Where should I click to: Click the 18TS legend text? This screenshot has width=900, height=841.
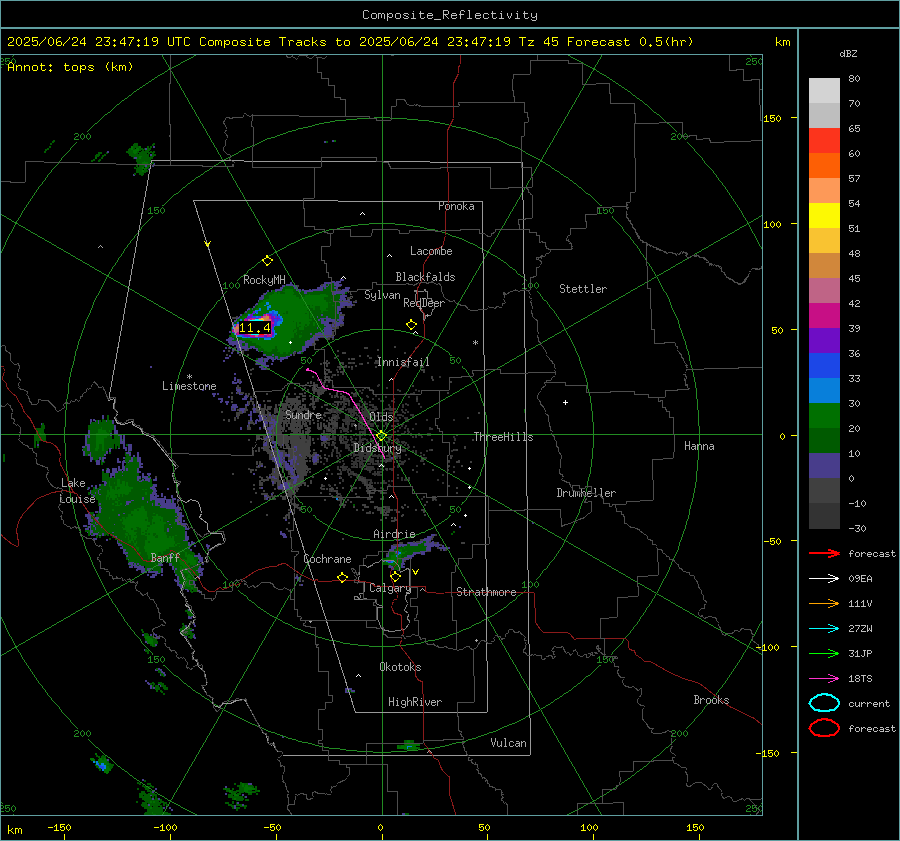coord(860,679)
